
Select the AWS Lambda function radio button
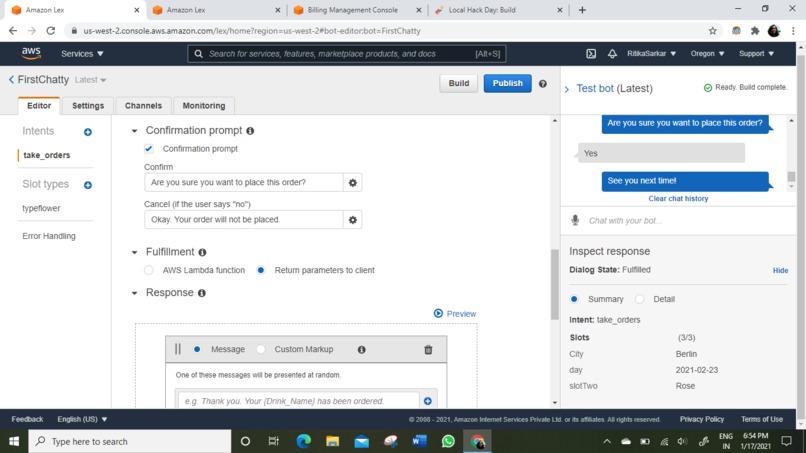coord(149,270)
